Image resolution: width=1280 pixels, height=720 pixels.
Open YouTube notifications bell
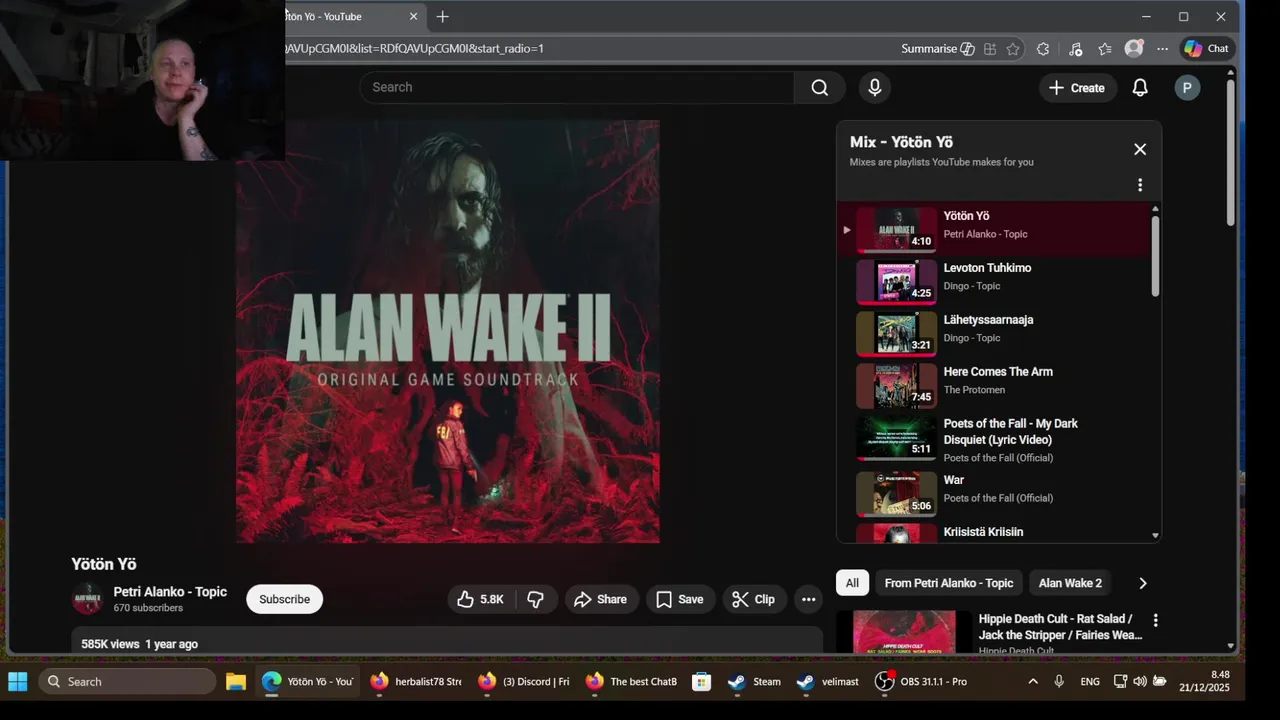click(x=1140, y=88)
